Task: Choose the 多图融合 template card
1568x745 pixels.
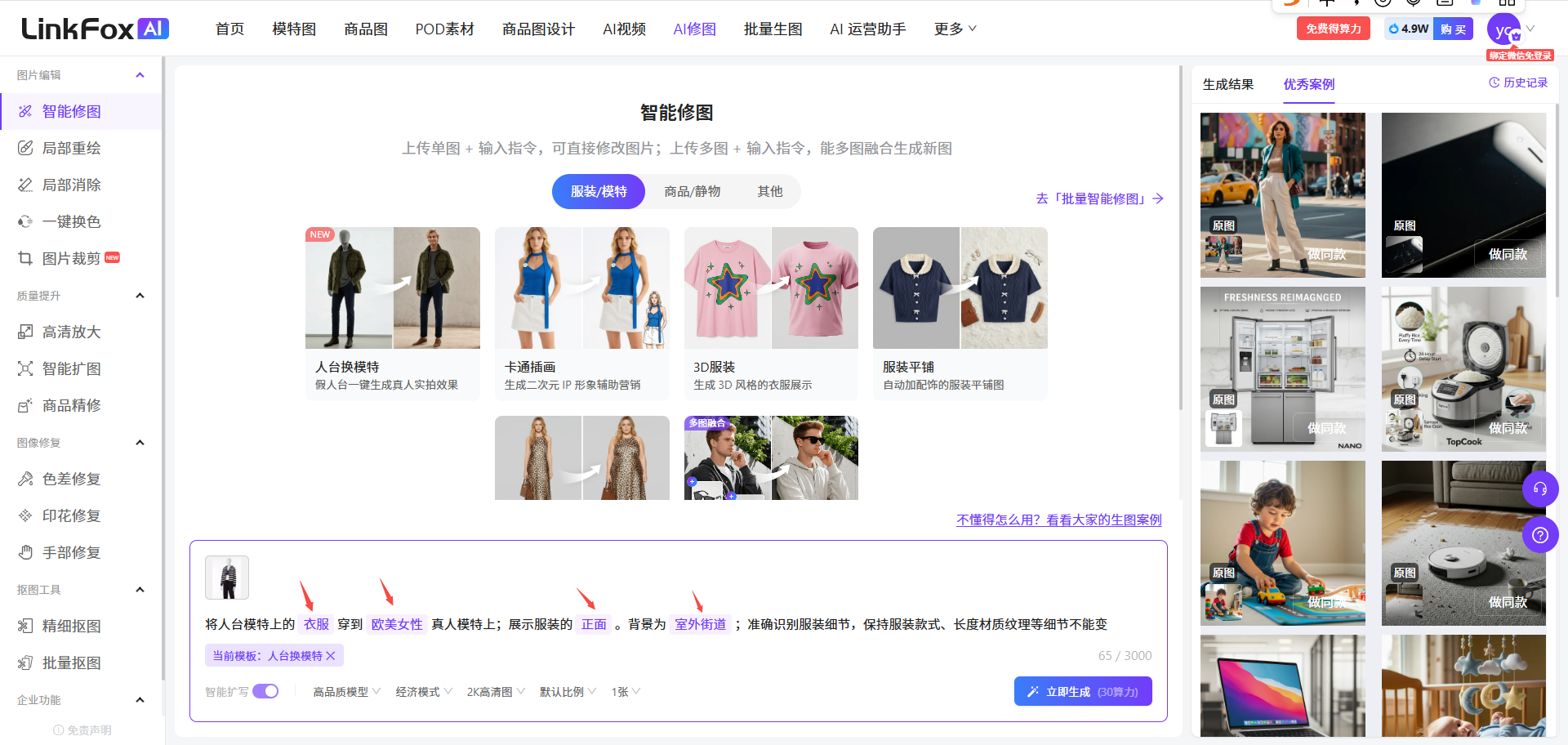Action: [771, 457]
